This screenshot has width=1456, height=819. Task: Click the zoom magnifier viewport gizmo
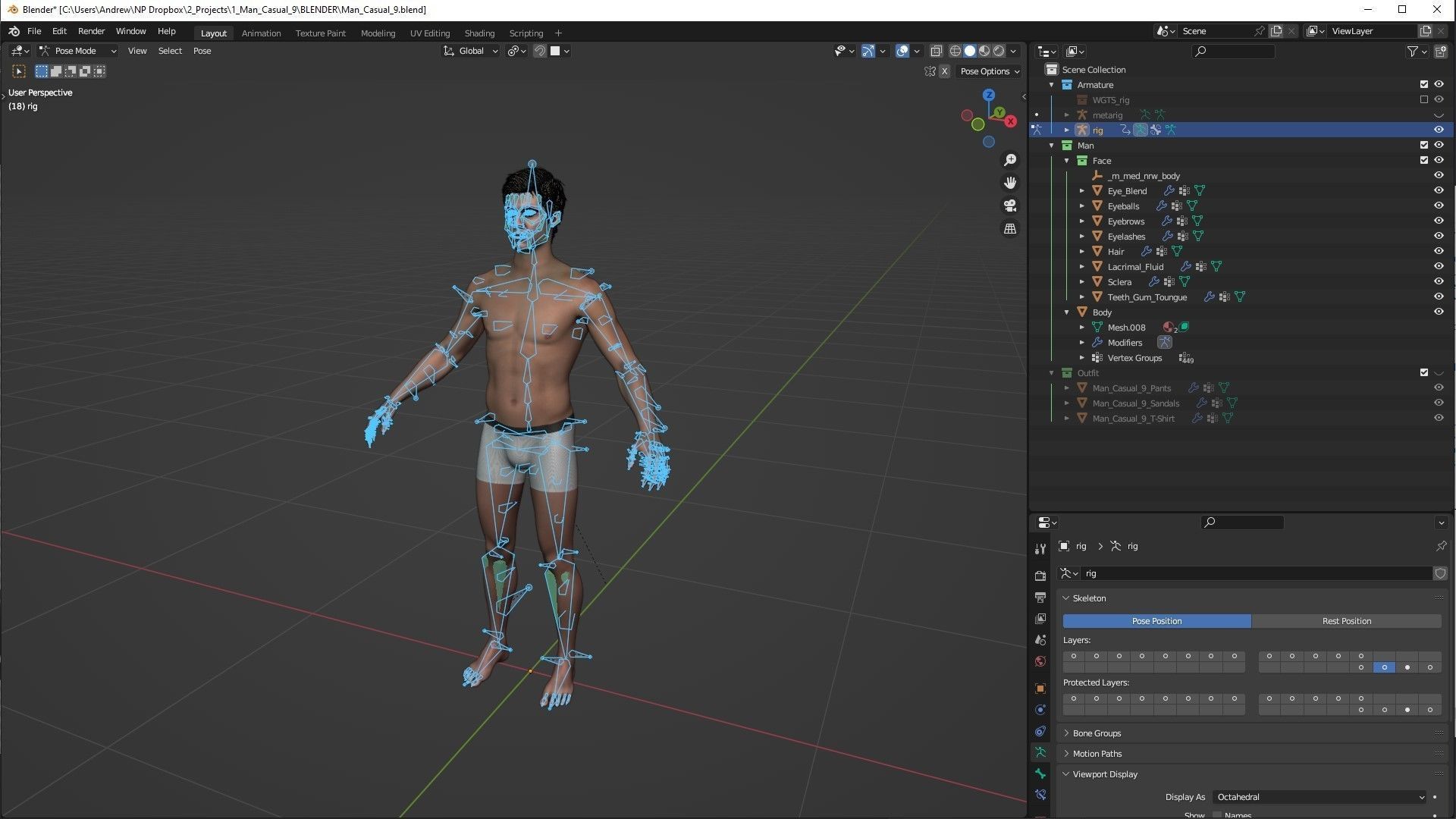[x=1010, y=160]
